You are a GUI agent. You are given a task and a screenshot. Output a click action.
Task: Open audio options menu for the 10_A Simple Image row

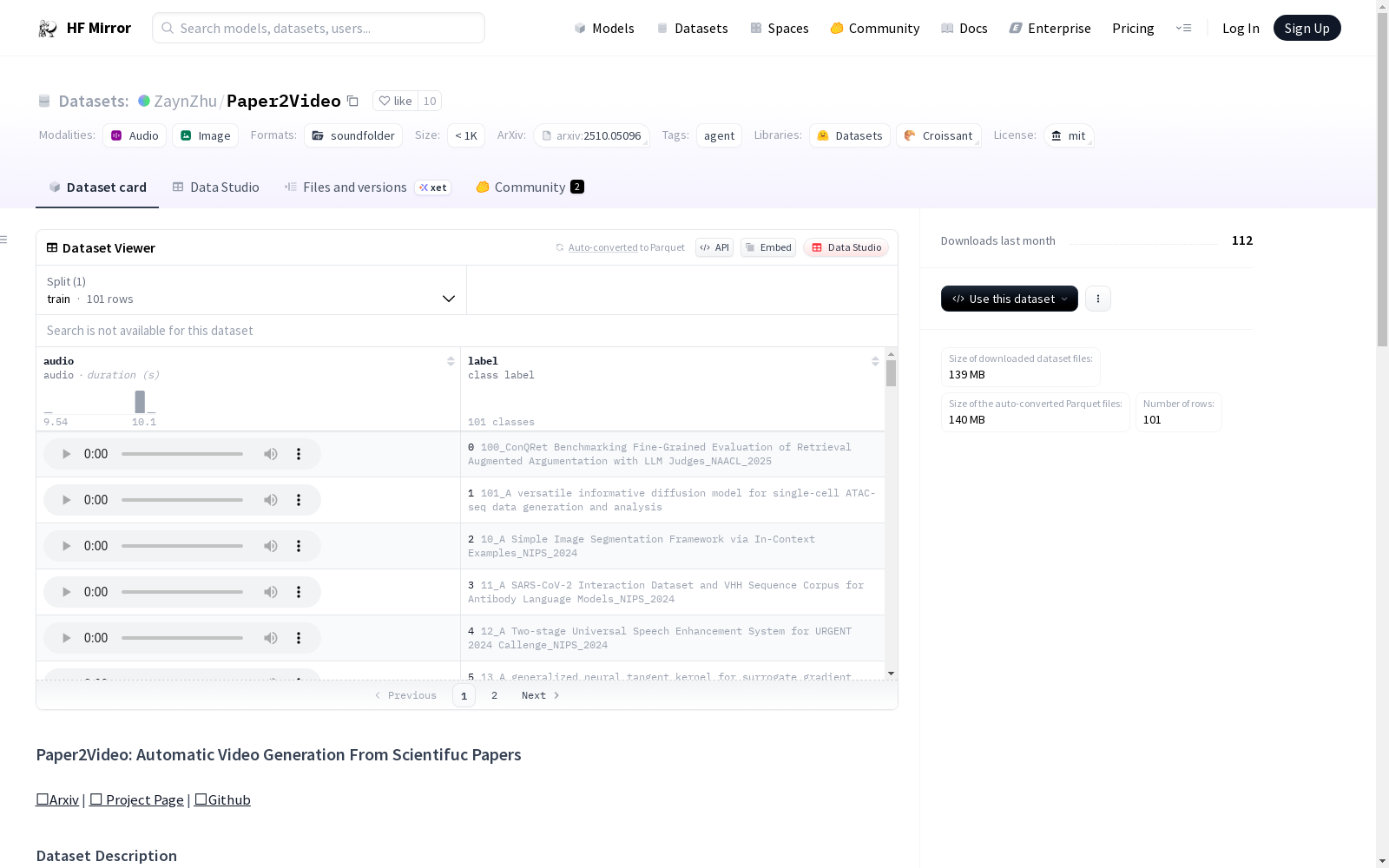click(299, 546)
